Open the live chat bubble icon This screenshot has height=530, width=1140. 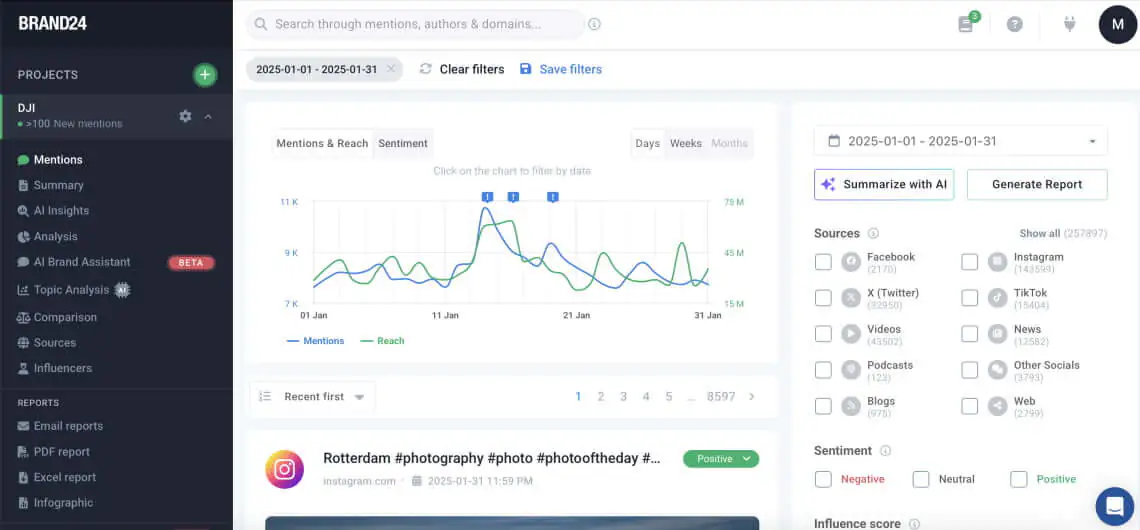pos(1115,506)
